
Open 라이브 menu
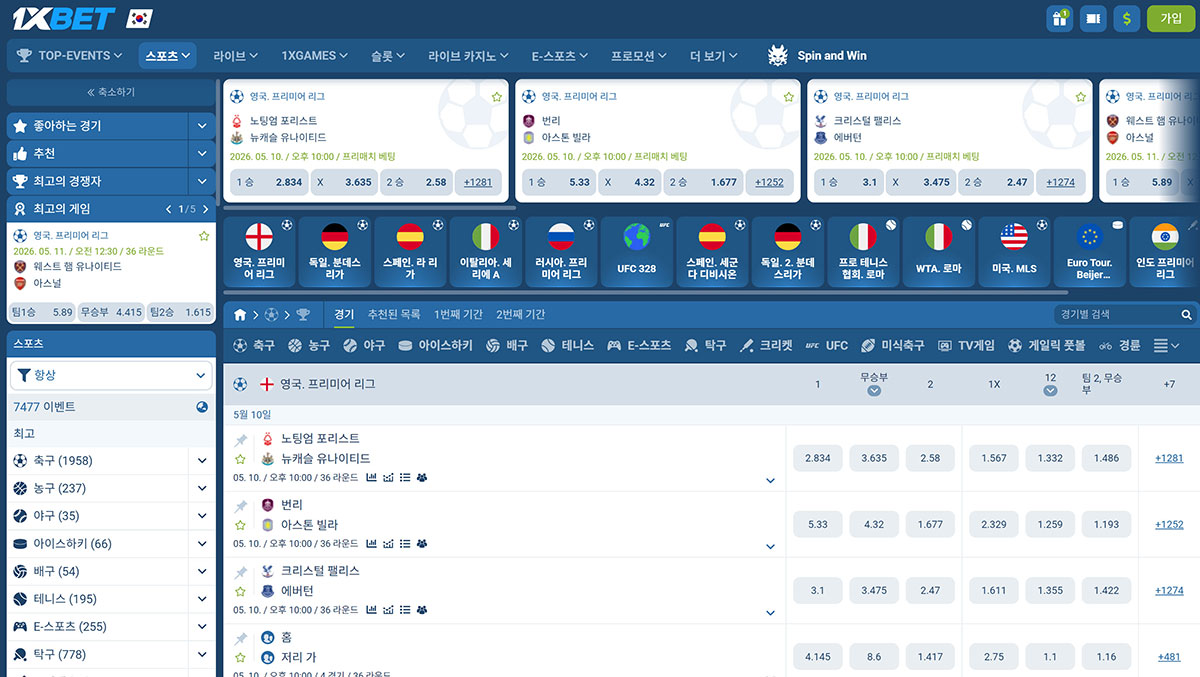(x=236, y=56)
